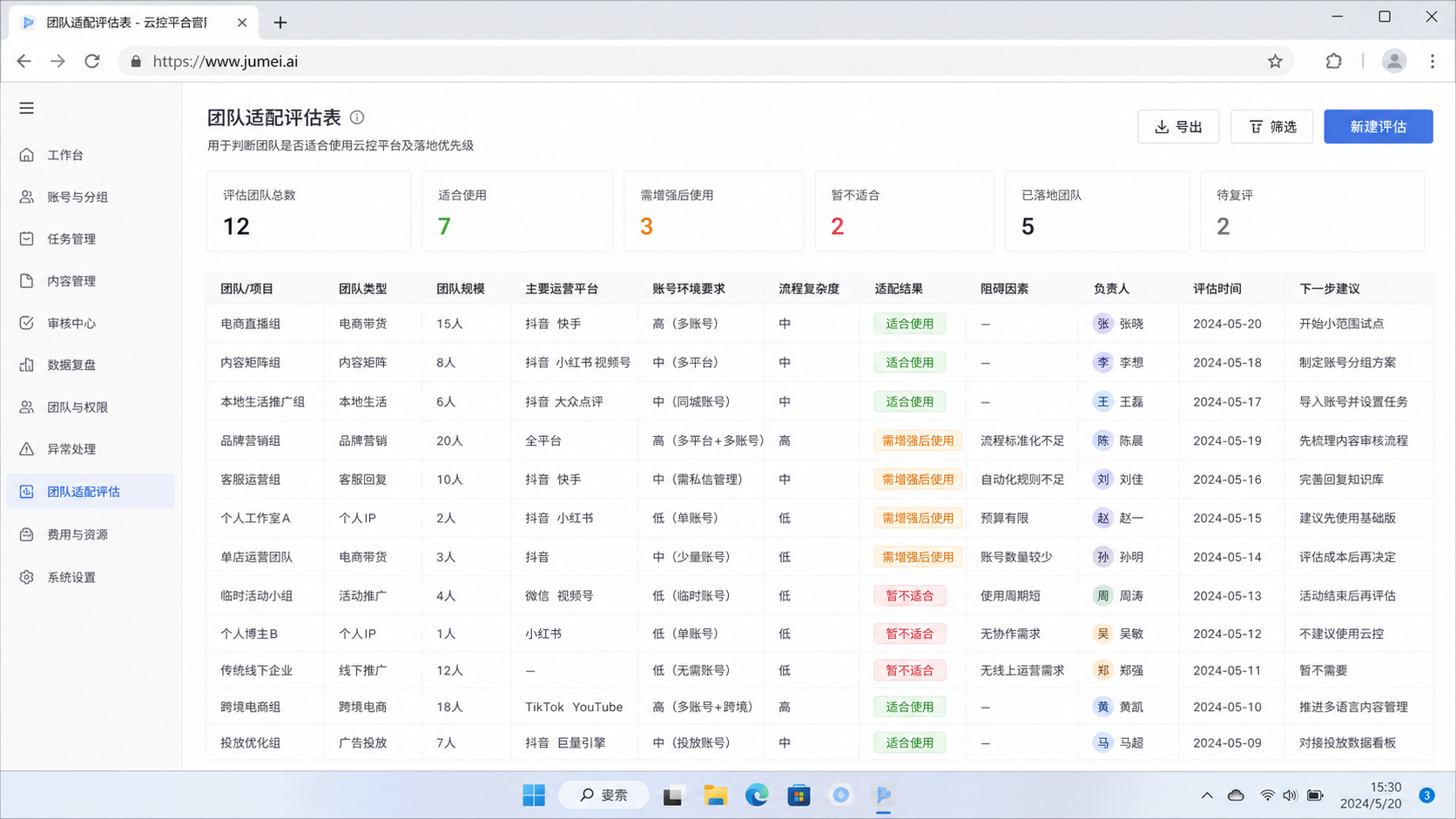Click 张晓's avatar badge
1456x819 pixels.
pyautogui.click(x=1103, y=324)
